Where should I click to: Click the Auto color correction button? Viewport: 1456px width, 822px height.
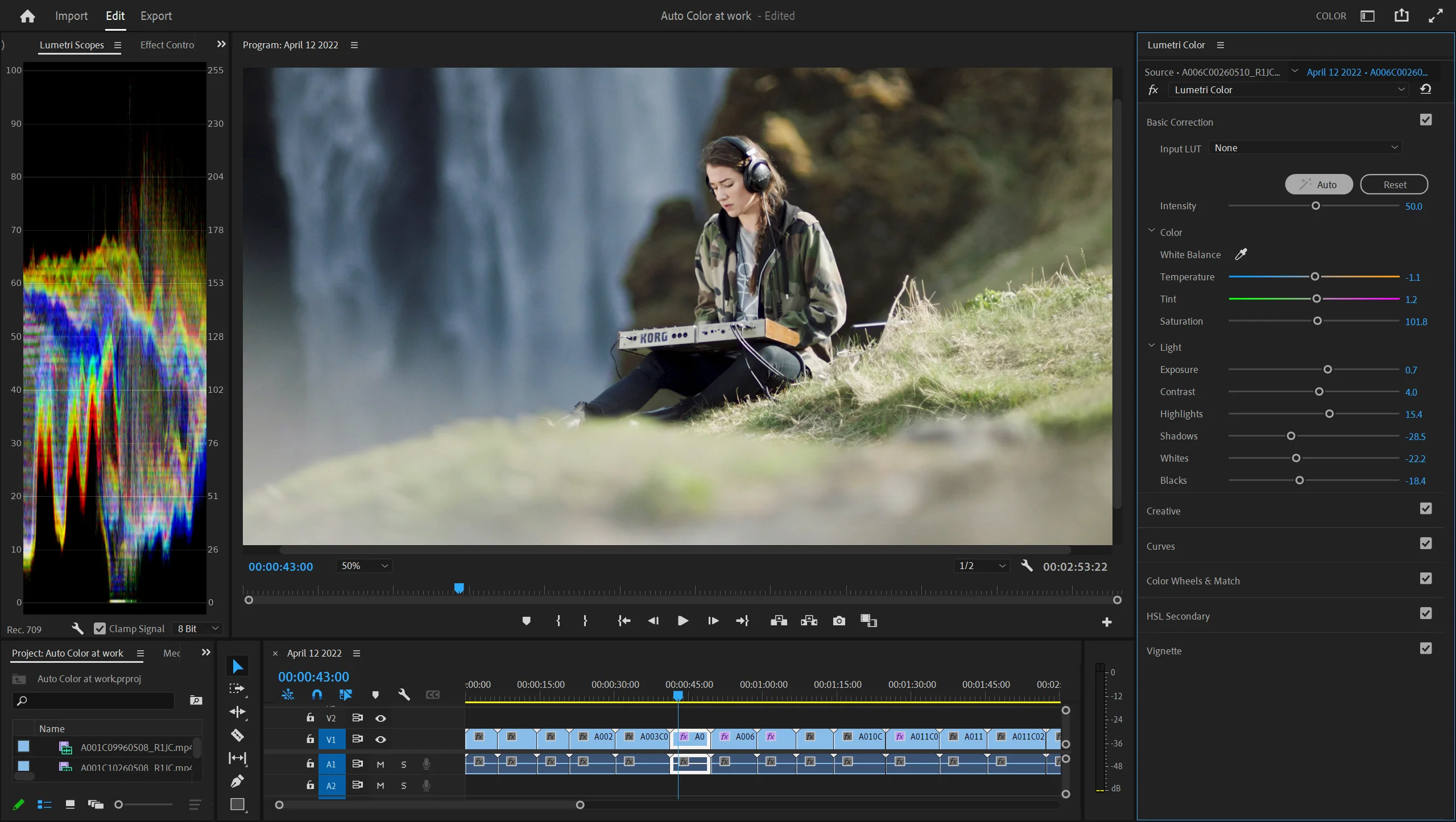1318,184
